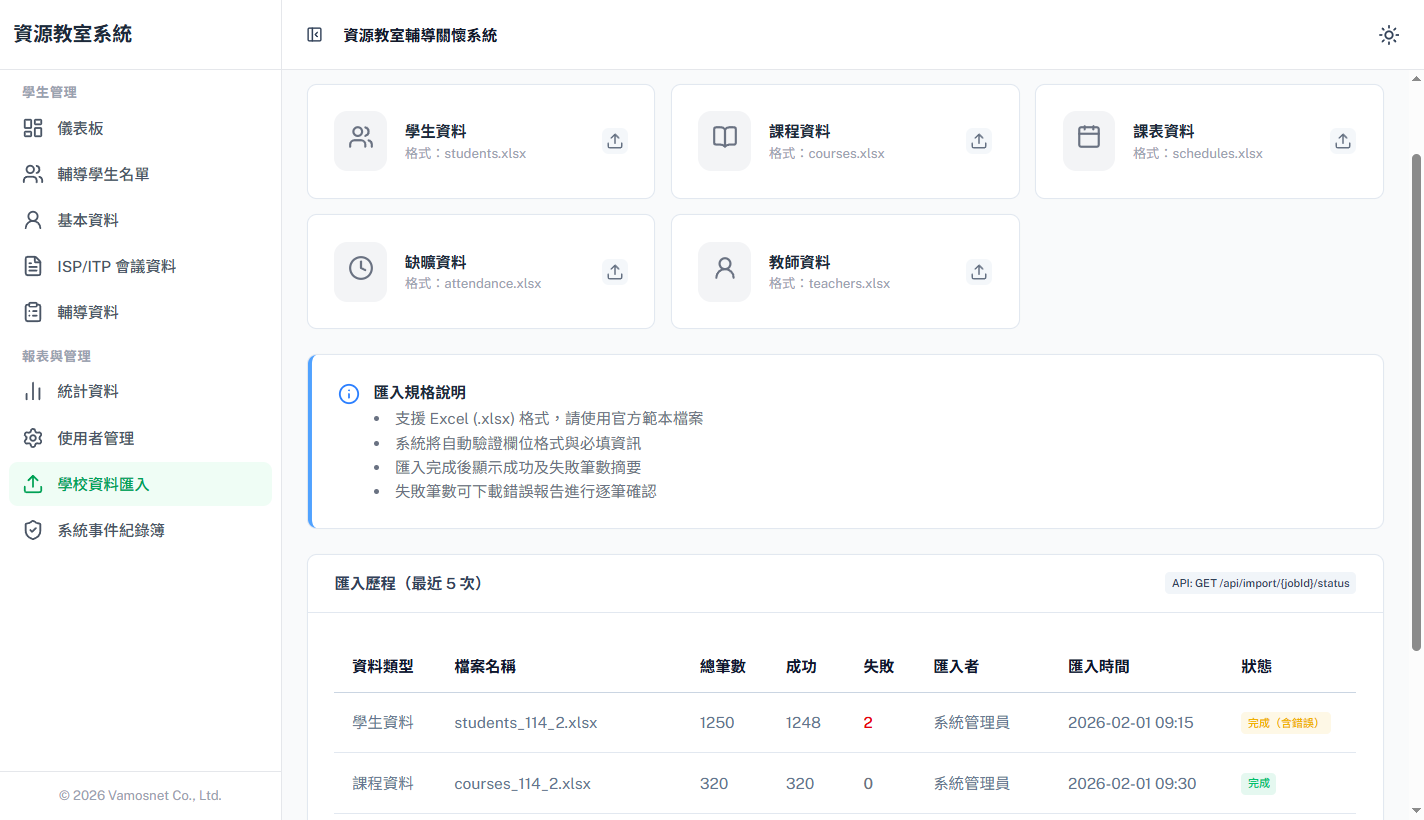This screenshot has width=1424, height=820.
Task: Click the API status endpoint label
Action: point(1260,583)
